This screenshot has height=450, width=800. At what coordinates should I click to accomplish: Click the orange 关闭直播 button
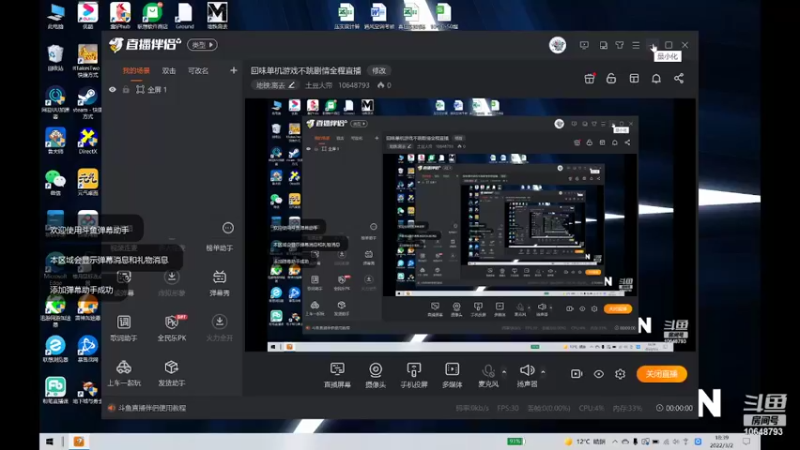(x=662, y=374)
